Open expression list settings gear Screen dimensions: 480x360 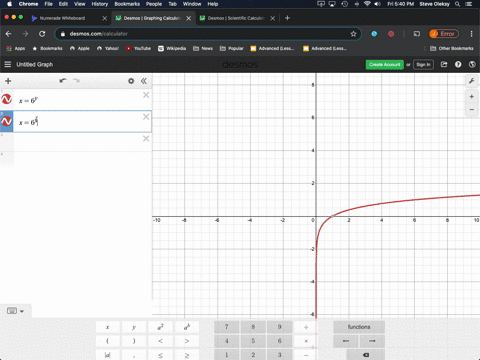[x=131, y=81]
